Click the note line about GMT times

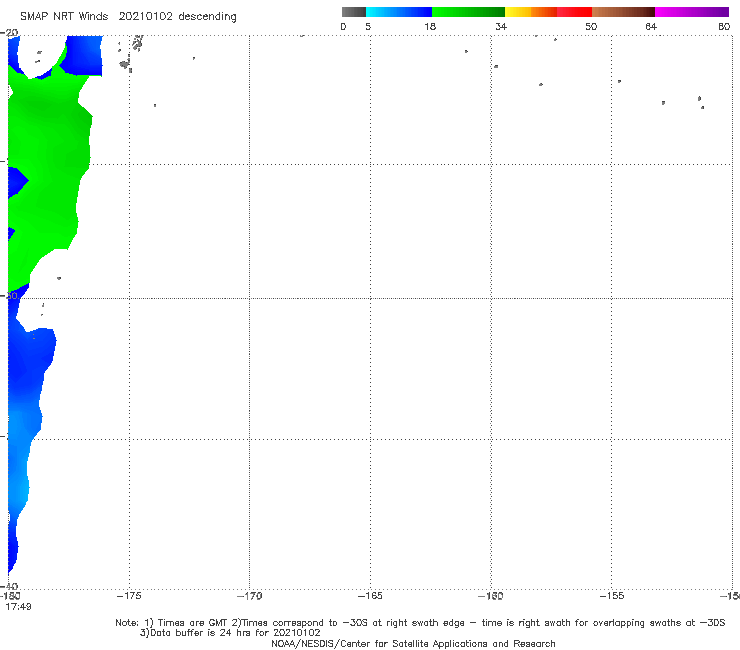coord(420,623)
